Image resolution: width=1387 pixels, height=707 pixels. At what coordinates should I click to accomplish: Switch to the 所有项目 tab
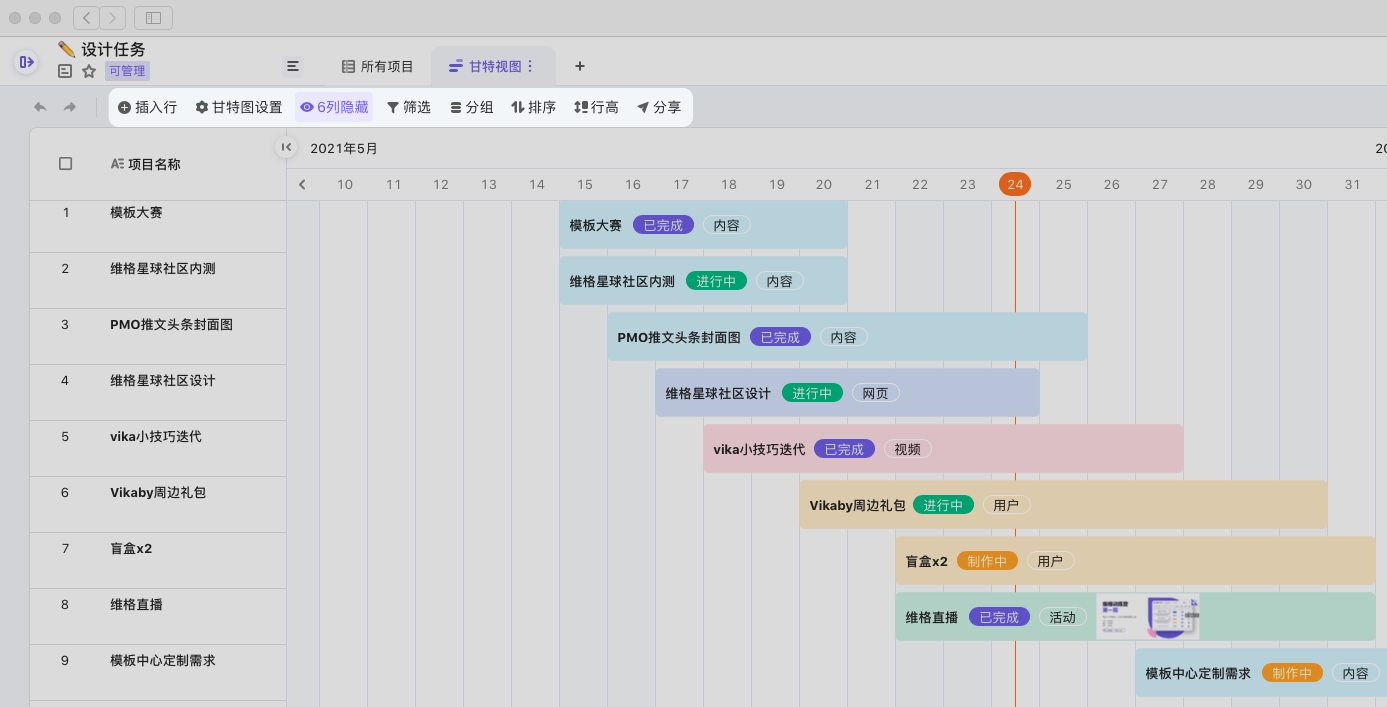378,66
